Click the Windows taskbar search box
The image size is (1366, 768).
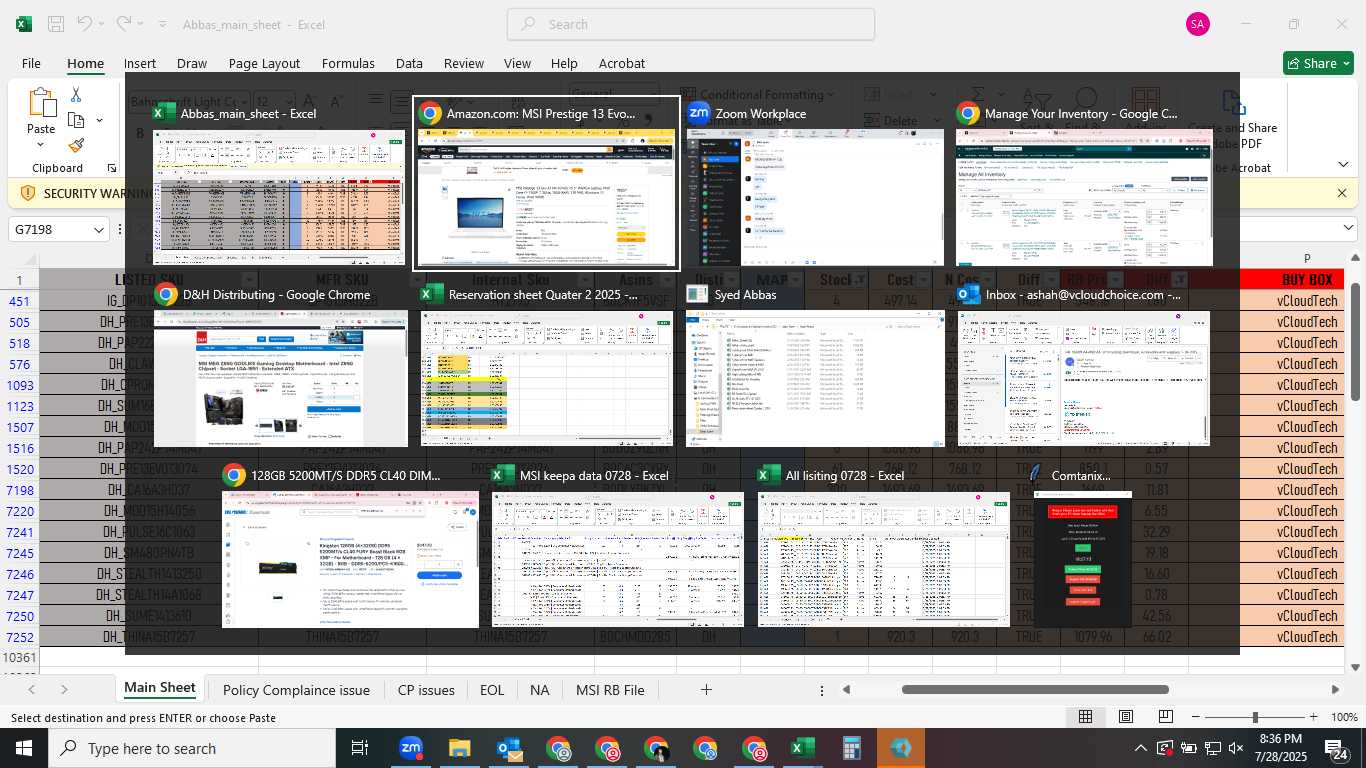192,748
